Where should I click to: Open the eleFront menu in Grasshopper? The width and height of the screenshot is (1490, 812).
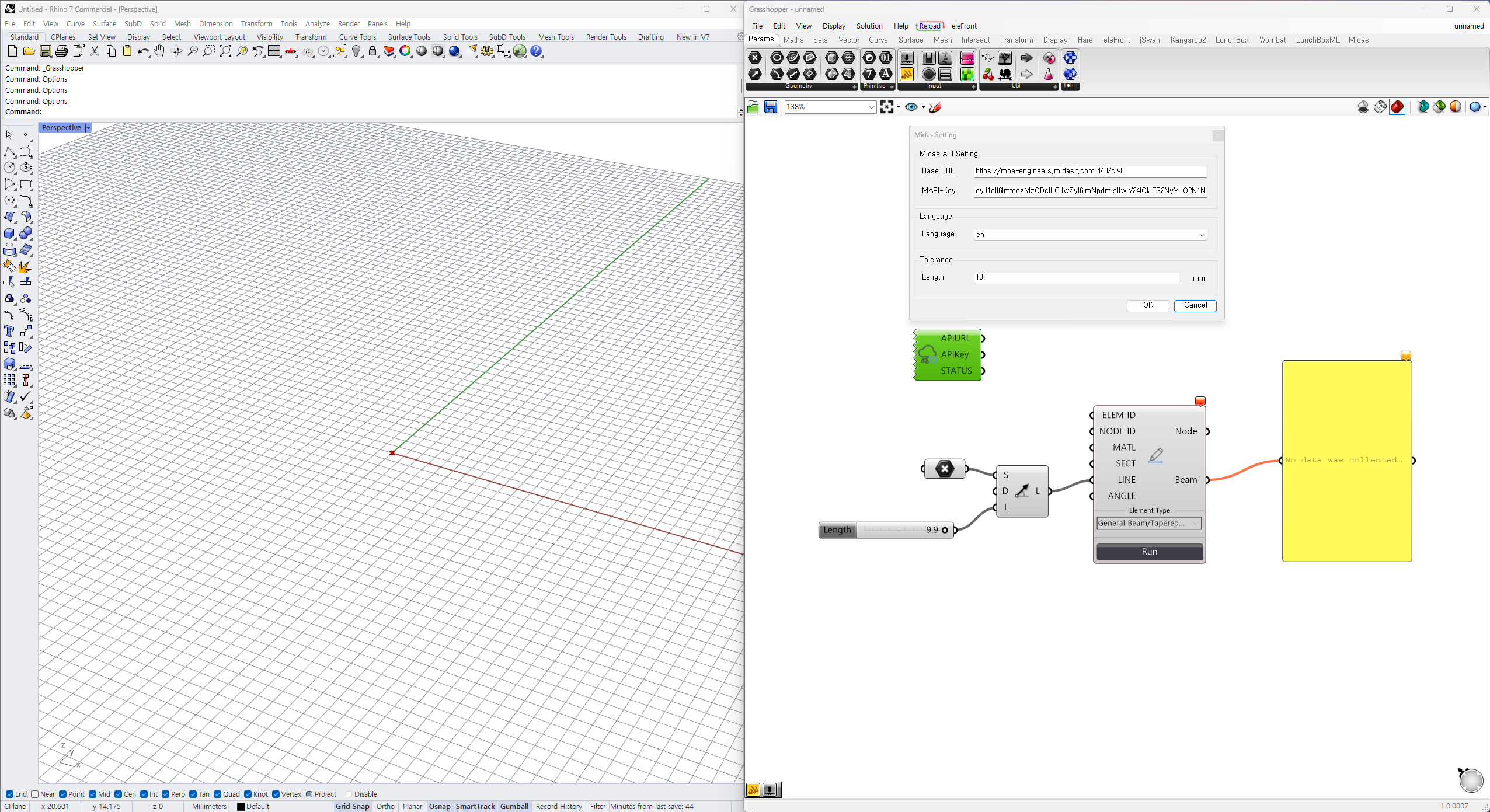pos(964,26)
